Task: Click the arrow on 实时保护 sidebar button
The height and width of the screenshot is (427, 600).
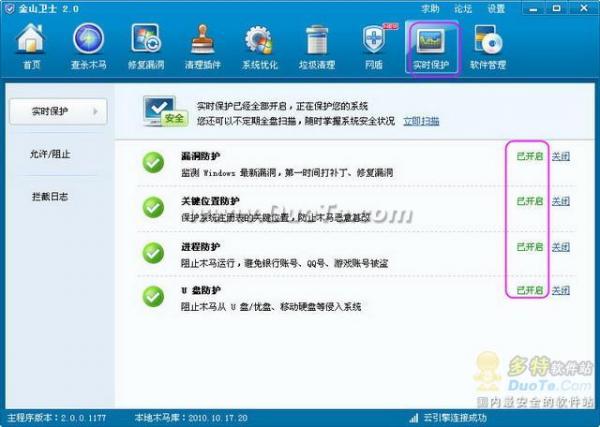Action: 95,111
